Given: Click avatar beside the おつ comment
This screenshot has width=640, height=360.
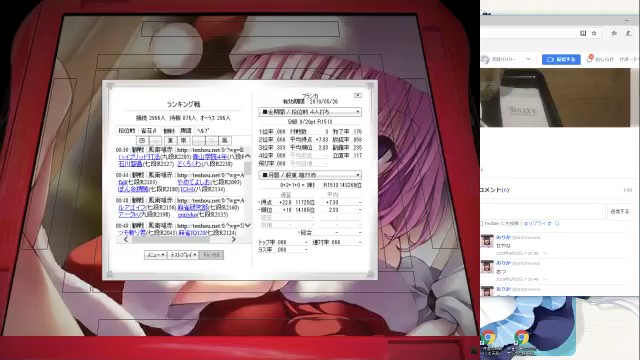Looking at the screenshot, I should coord(487,267).
